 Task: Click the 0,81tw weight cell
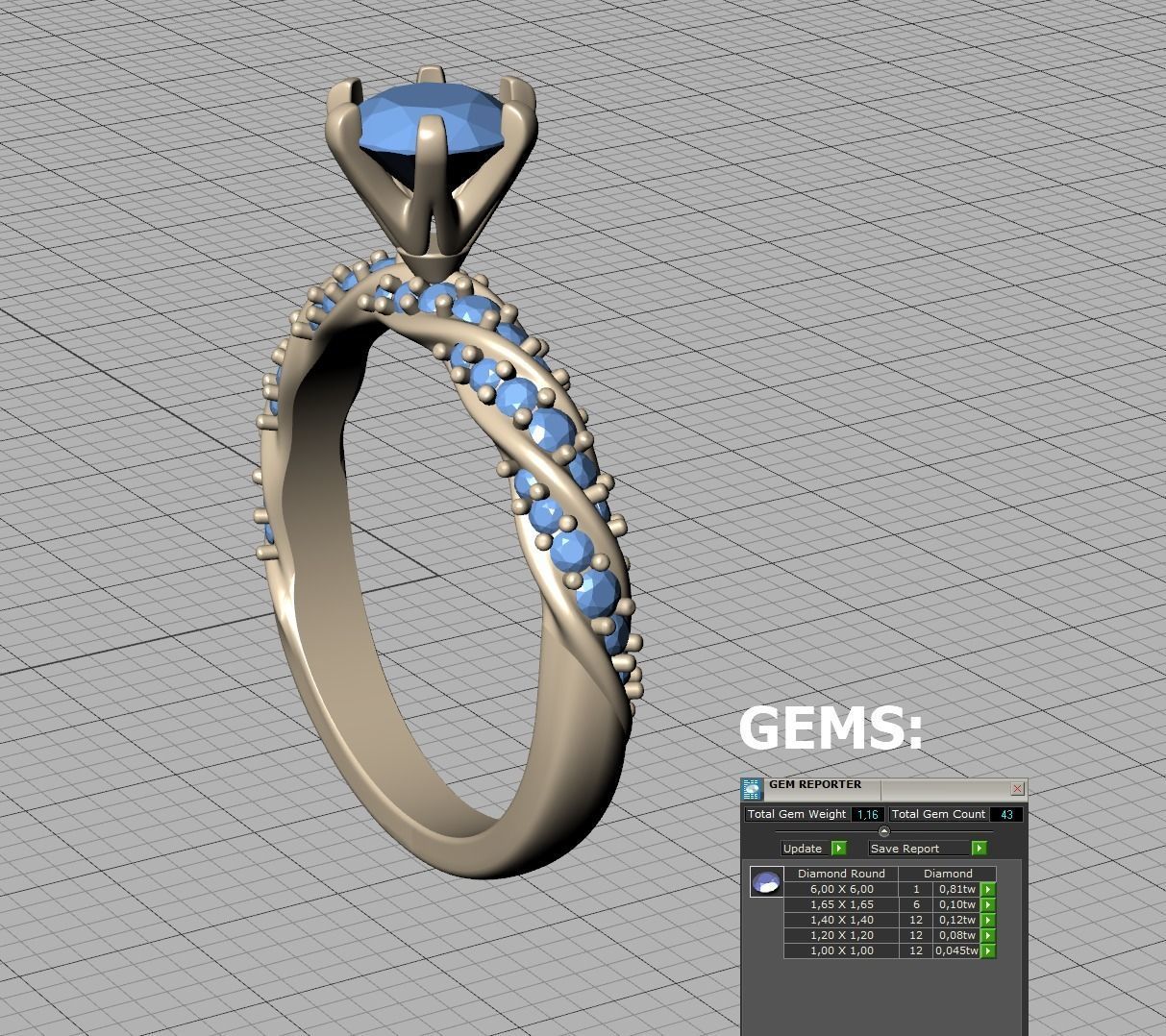tap(956, 890)
